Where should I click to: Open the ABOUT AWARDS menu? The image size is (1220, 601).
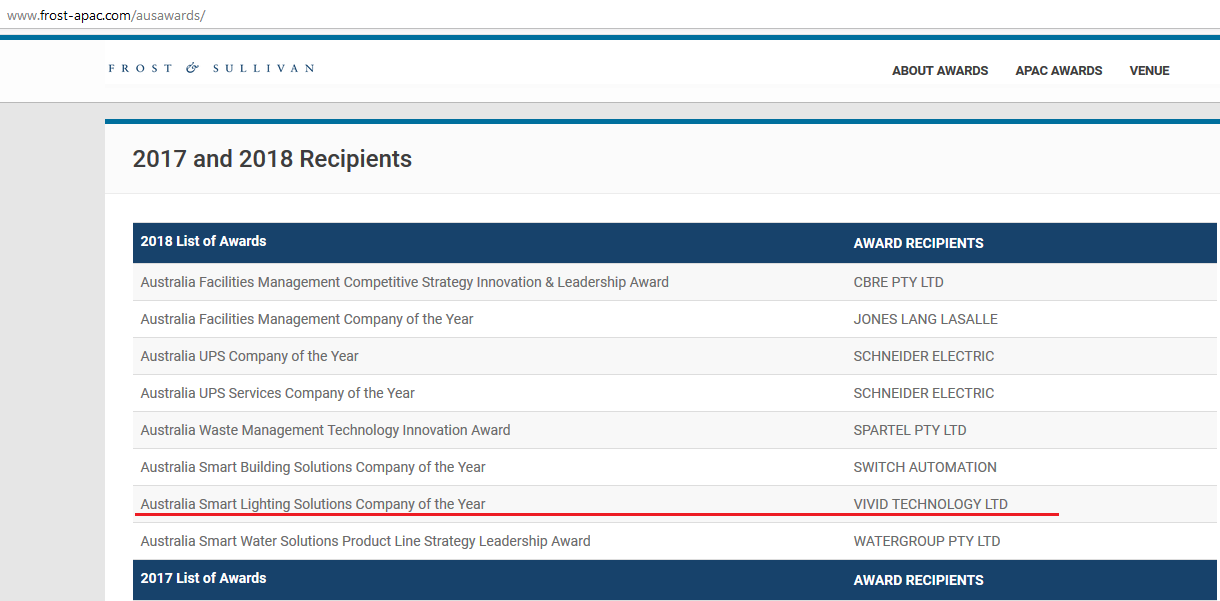pos(940,71)
